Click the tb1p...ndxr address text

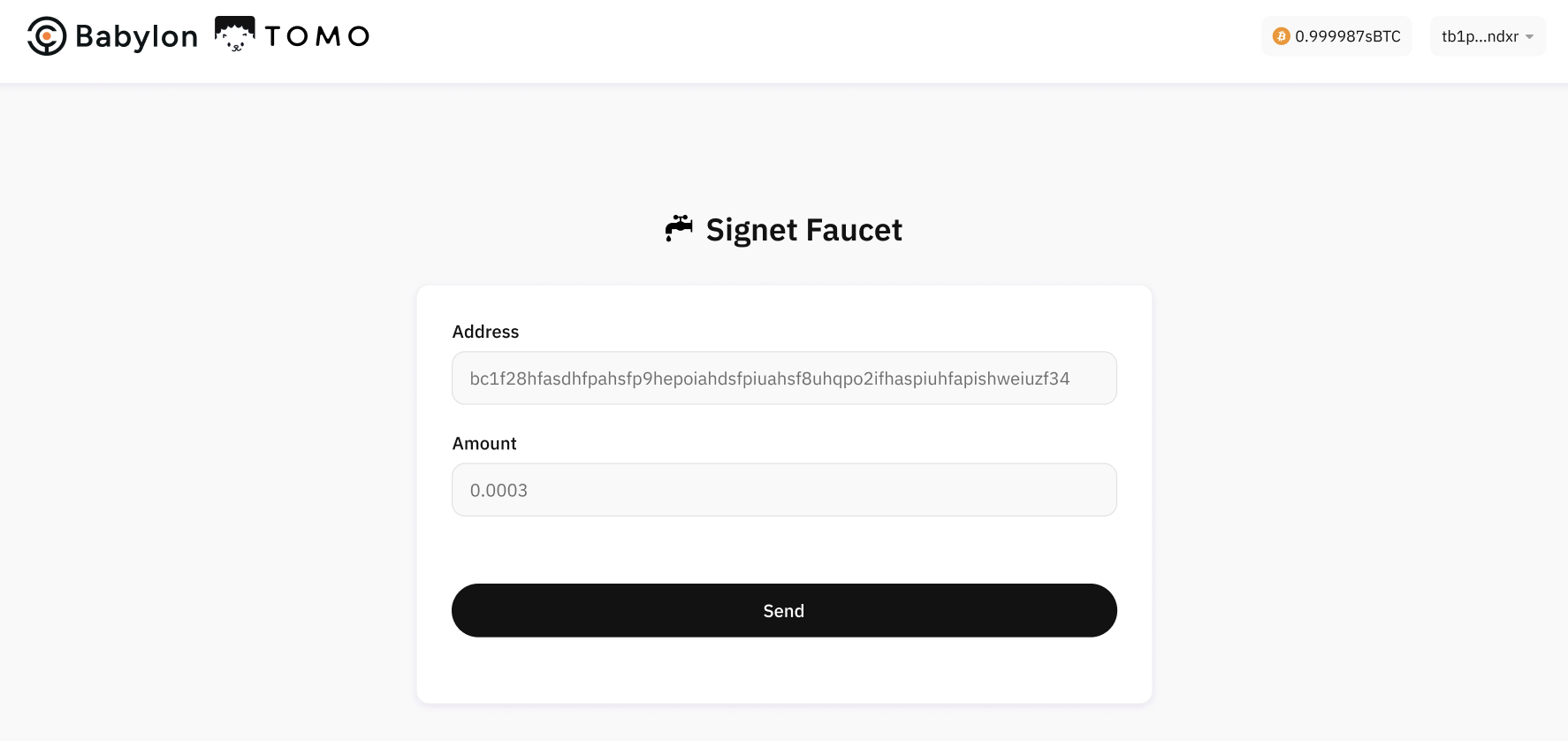pyautogui.click(x=1480, y=36)
